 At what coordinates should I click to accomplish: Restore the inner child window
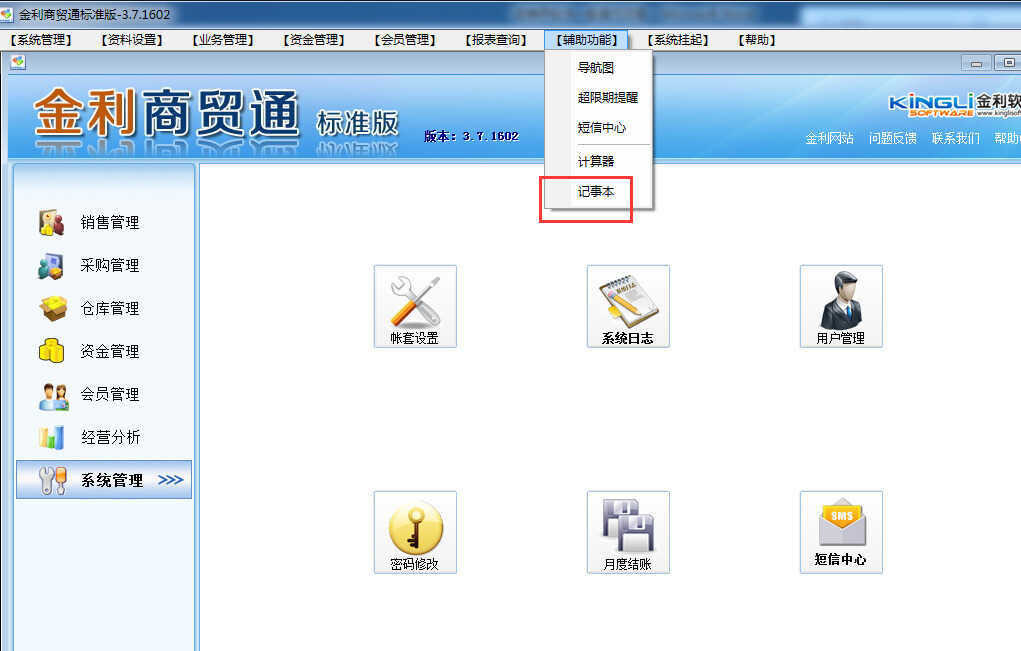coord(1008,62)
